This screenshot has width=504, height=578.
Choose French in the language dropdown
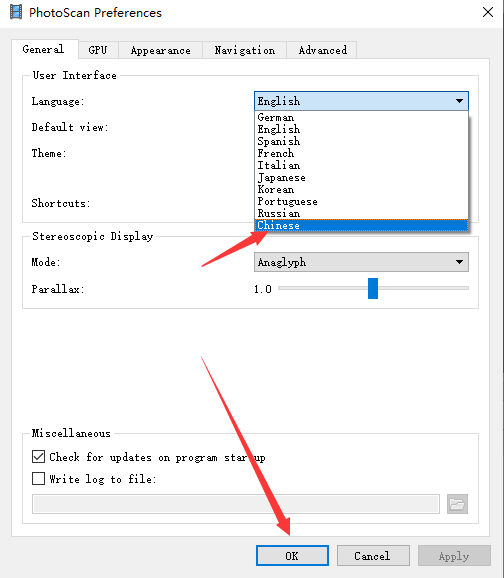[361, 153]
